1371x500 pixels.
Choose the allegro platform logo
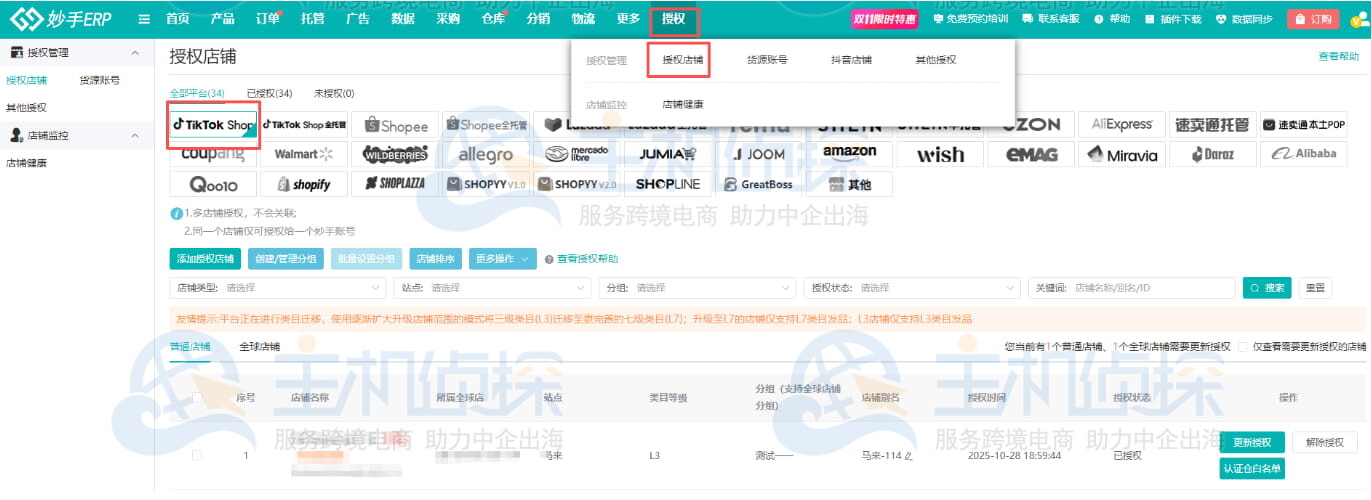click(487, 154)
